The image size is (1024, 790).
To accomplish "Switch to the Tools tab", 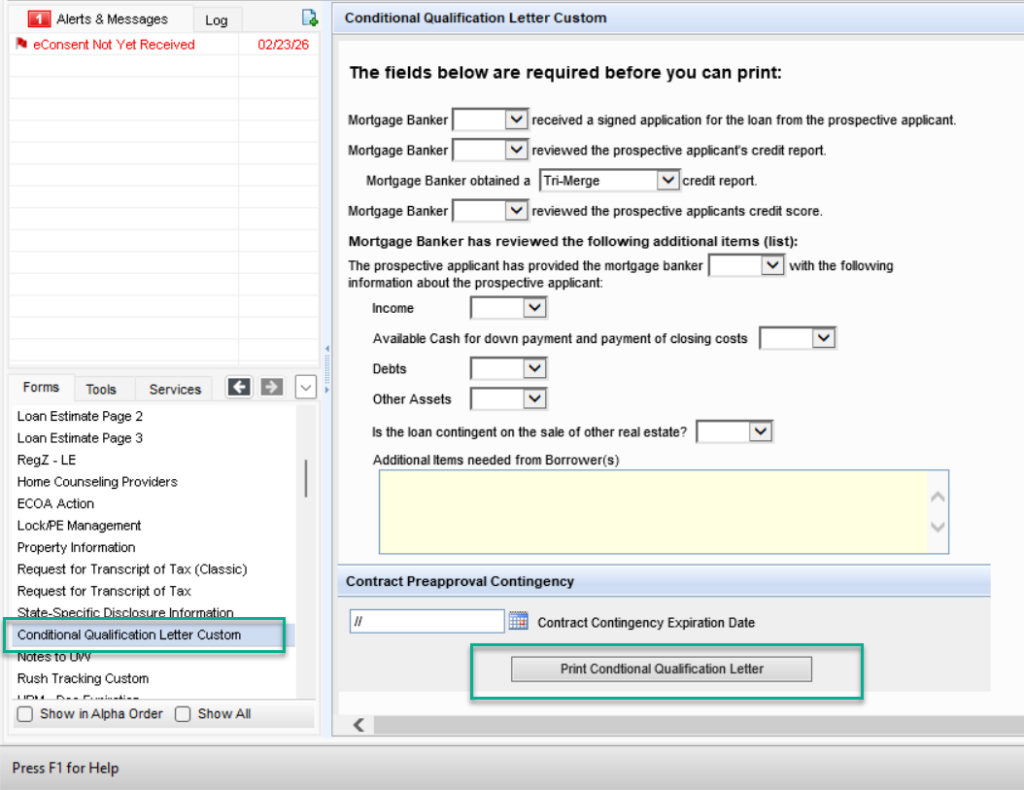I will coord(101,389).
